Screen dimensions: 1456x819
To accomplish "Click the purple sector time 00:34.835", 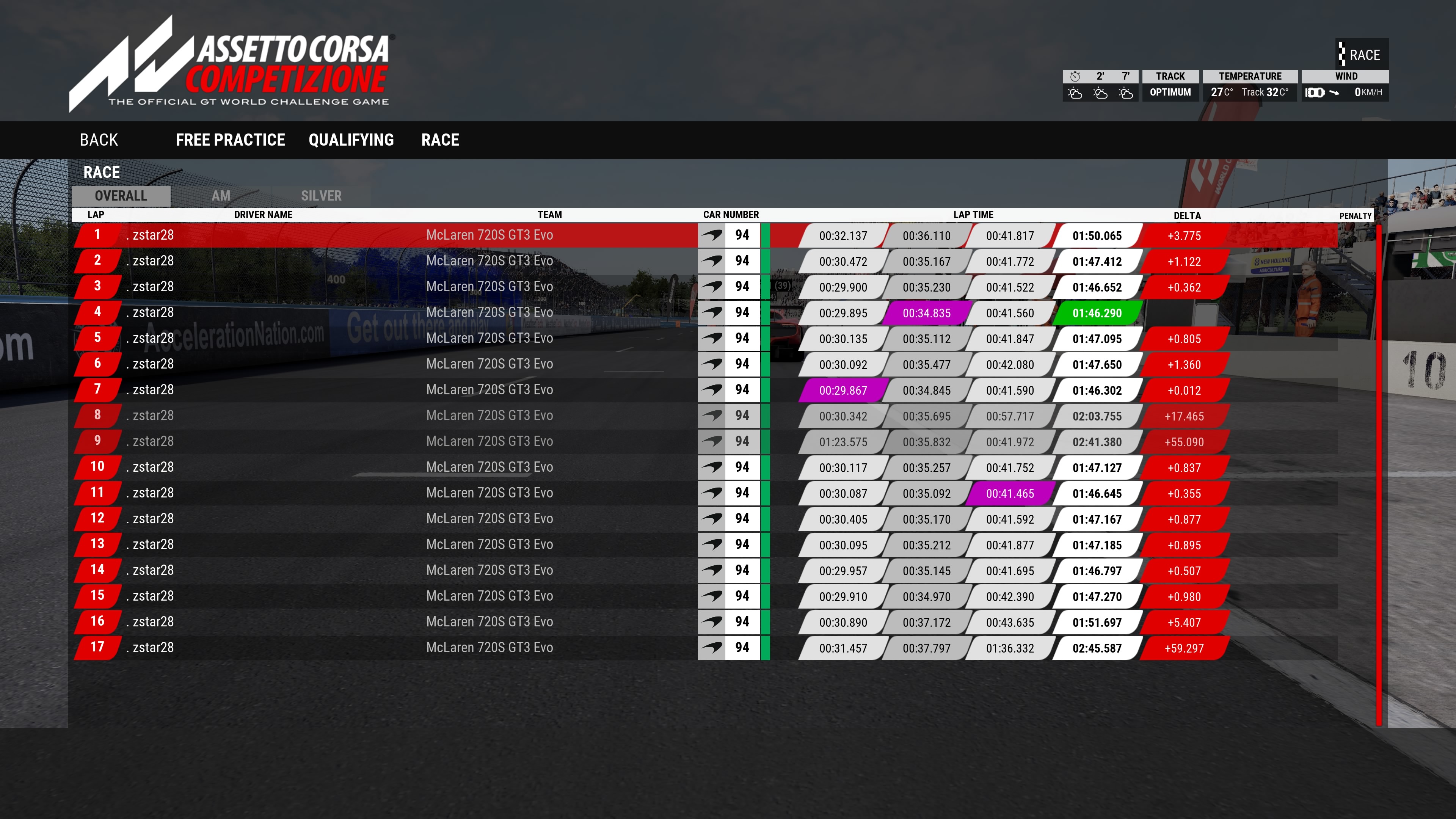I will 926,313.
